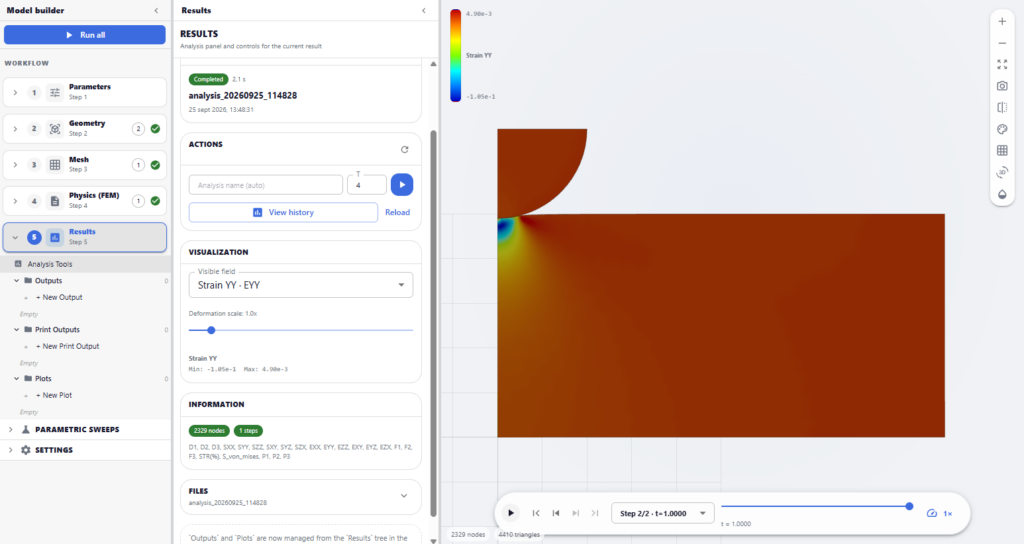
Task: Expand Geometry step chevron
Action: tap(15, 129)
